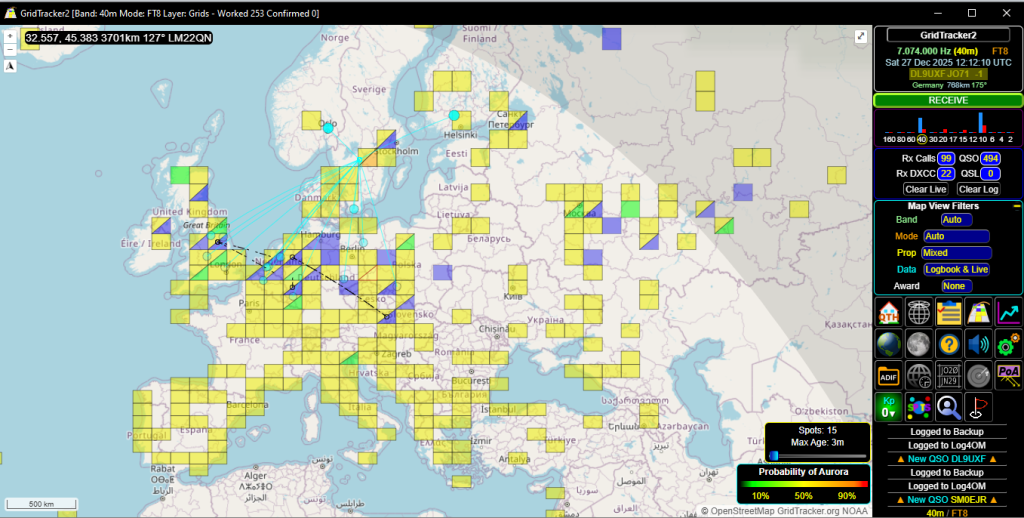The image size is (1024, 518).
Task: Open the ADIF log folder icon
Action: [889, 376]
